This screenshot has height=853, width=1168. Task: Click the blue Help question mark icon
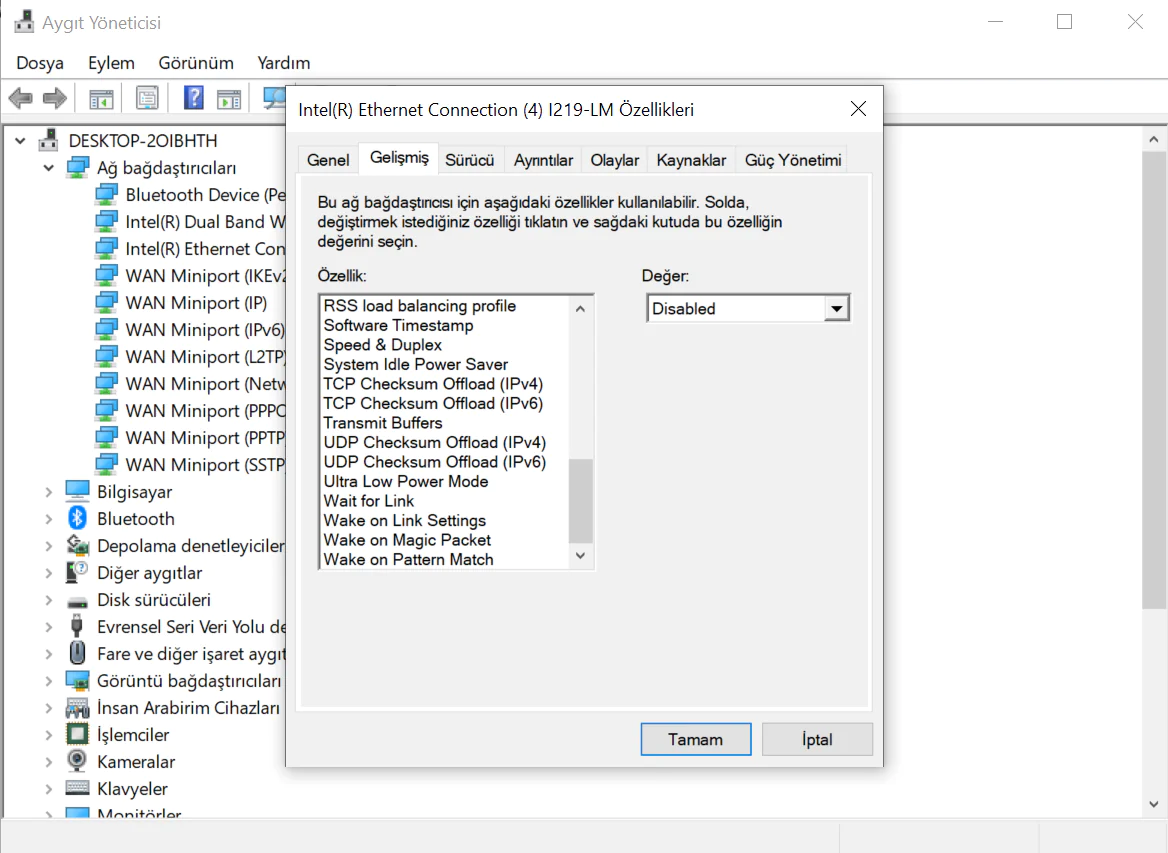(194, 98)
